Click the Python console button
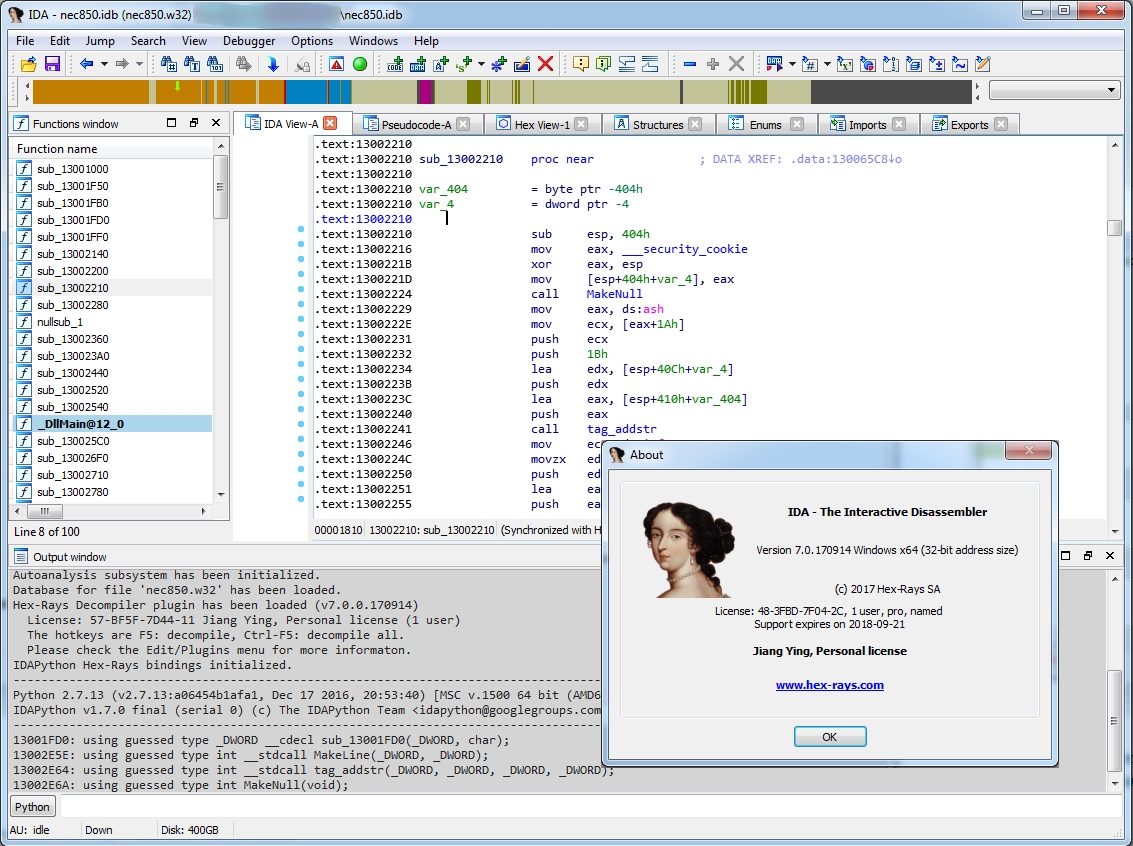1133x846 pixels. (33, 807)
